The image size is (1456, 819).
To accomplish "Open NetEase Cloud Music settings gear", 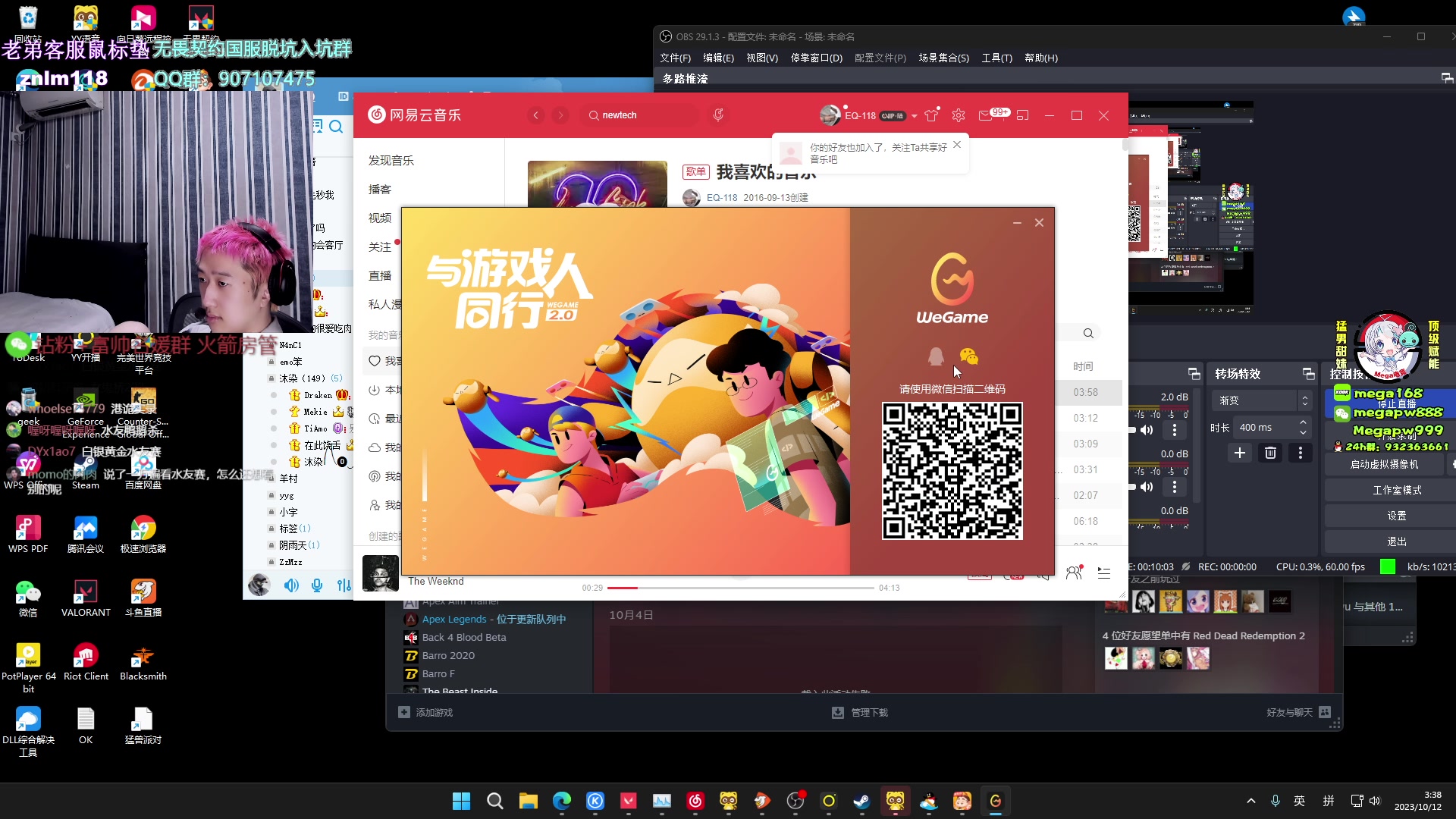I will tap(959, 115).
